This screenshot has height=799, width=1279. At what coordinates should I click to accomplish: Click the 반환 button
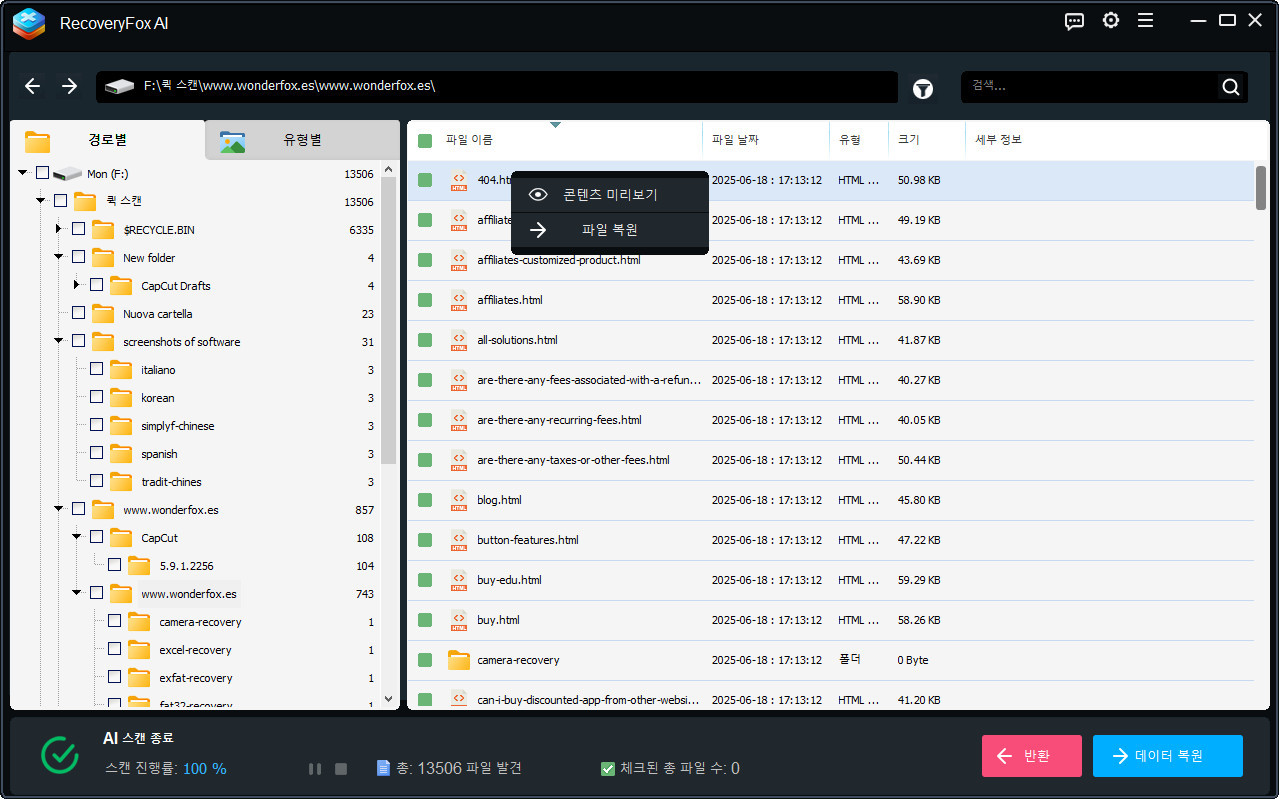(1031, 756)
